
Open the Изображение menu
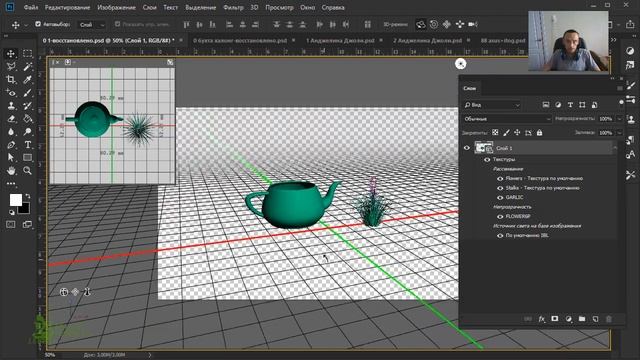(116, 7)
